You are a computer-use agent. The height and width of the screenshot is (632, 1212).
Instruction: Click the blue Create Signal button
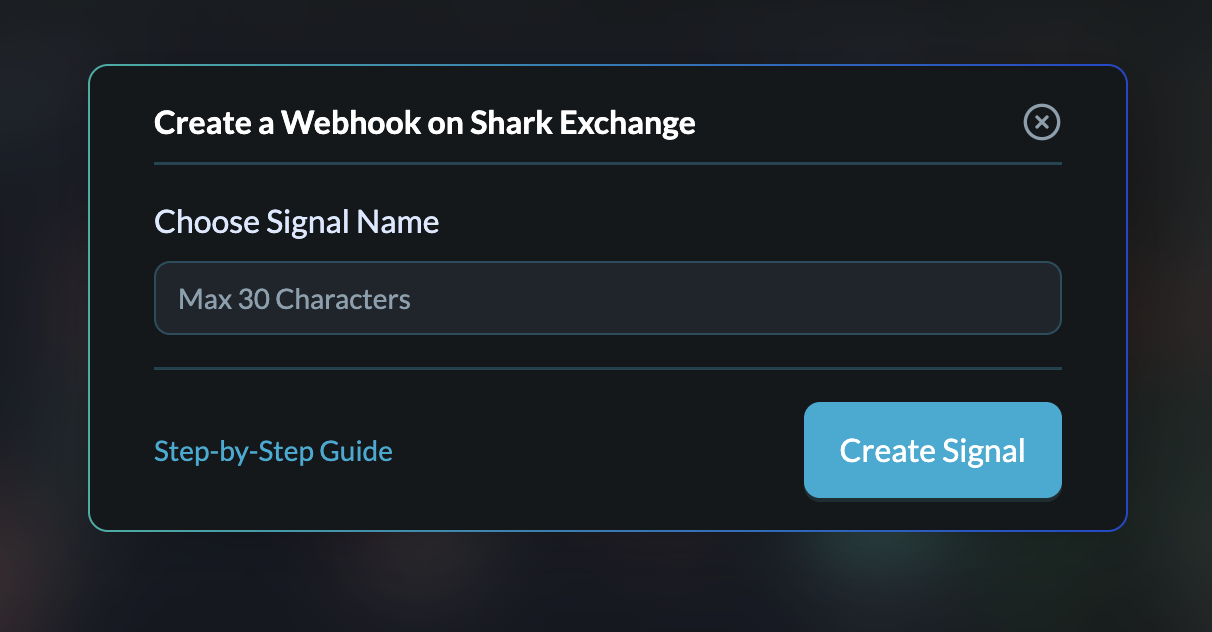pyautogui.click(x=932, y=450)
